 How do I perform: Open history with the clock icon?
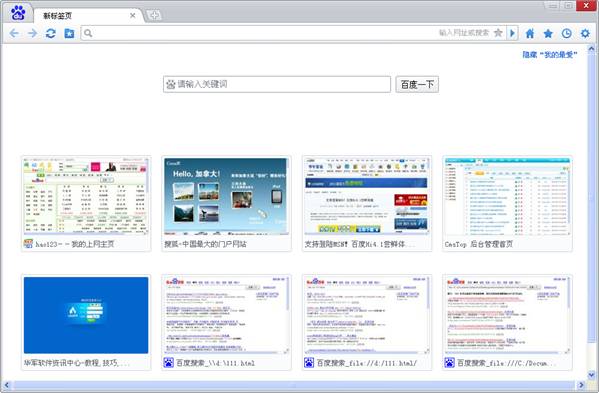click(x=567, y=33)
